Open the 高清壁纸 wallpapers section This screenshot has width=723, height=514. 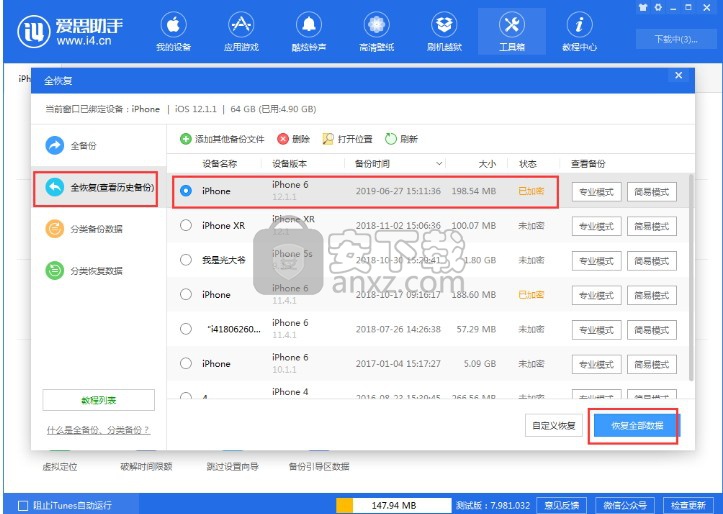(376, 32)
